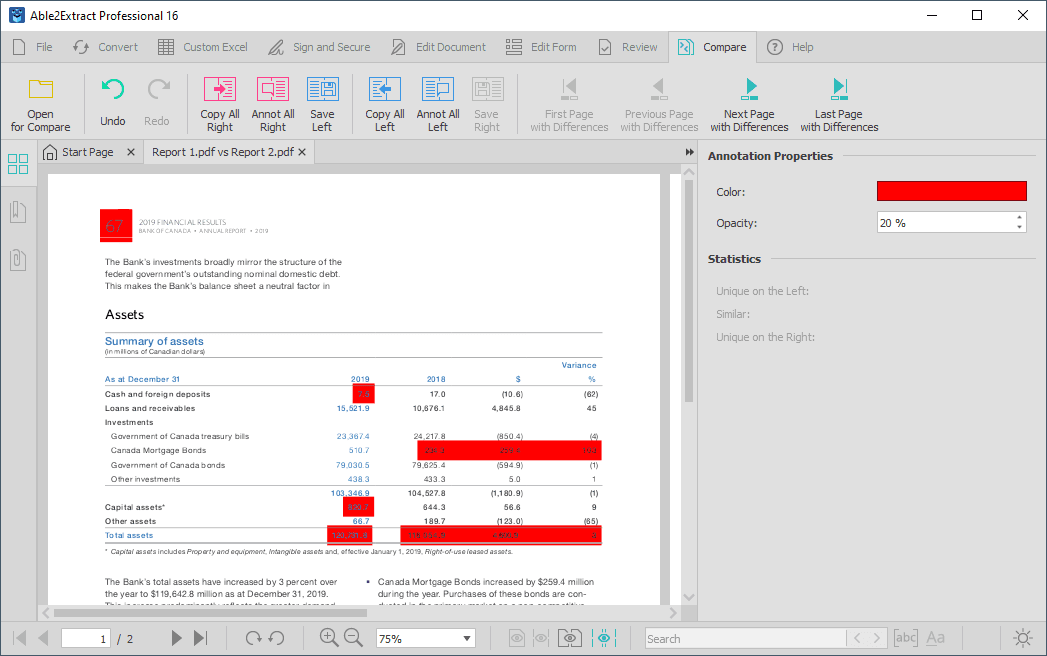Image resolution: width=1047 pixels, height=656 pixels.
Task: Click highlighted Cash and foreign deposits 2019 cell
Action: click(x=363, y=393)
